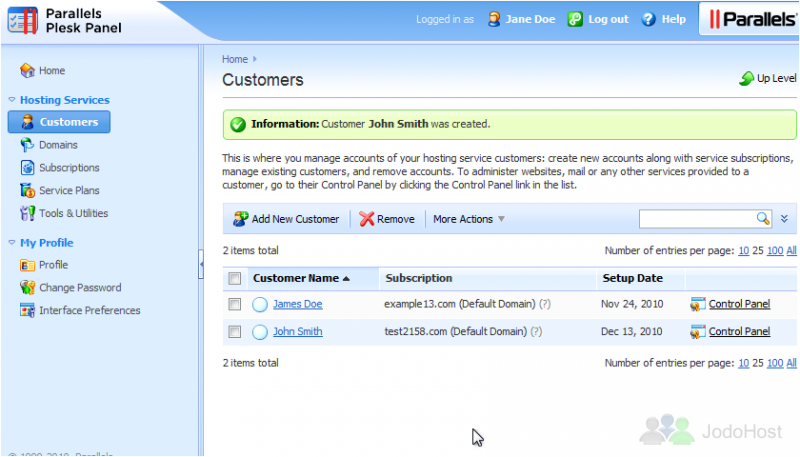
Task: Click the Home house icon in sidebar
Action: pyautogui.click(x=27, y=70)
